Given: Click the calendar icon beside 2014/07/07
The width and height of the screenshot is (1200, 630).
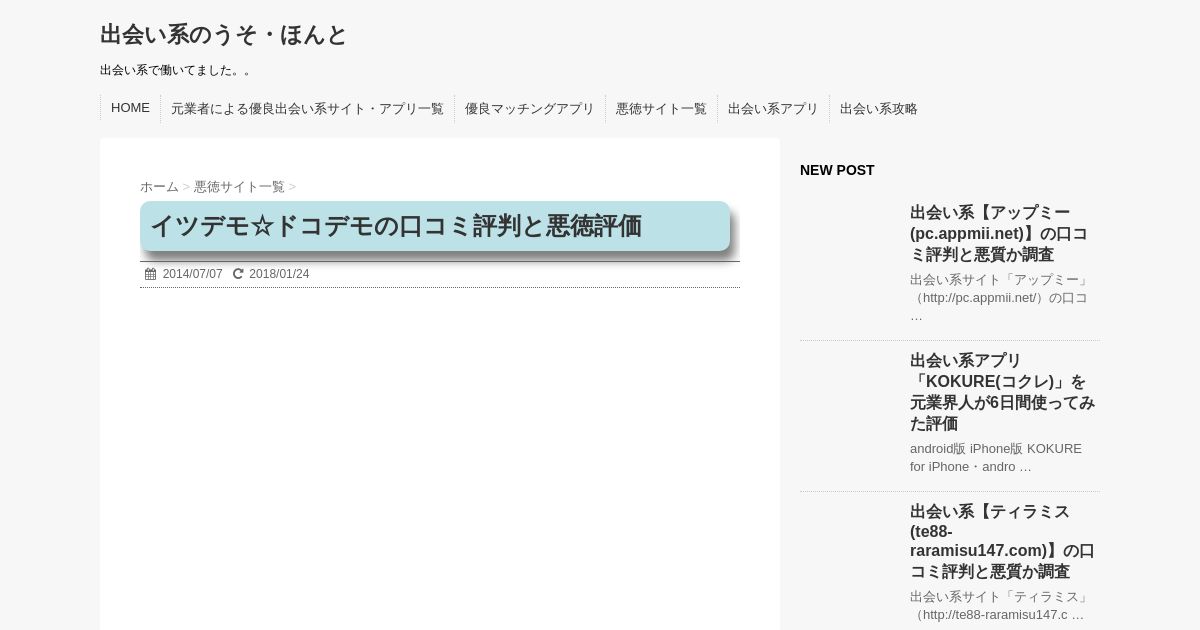Looking at the screenshot, I should 150,274.
